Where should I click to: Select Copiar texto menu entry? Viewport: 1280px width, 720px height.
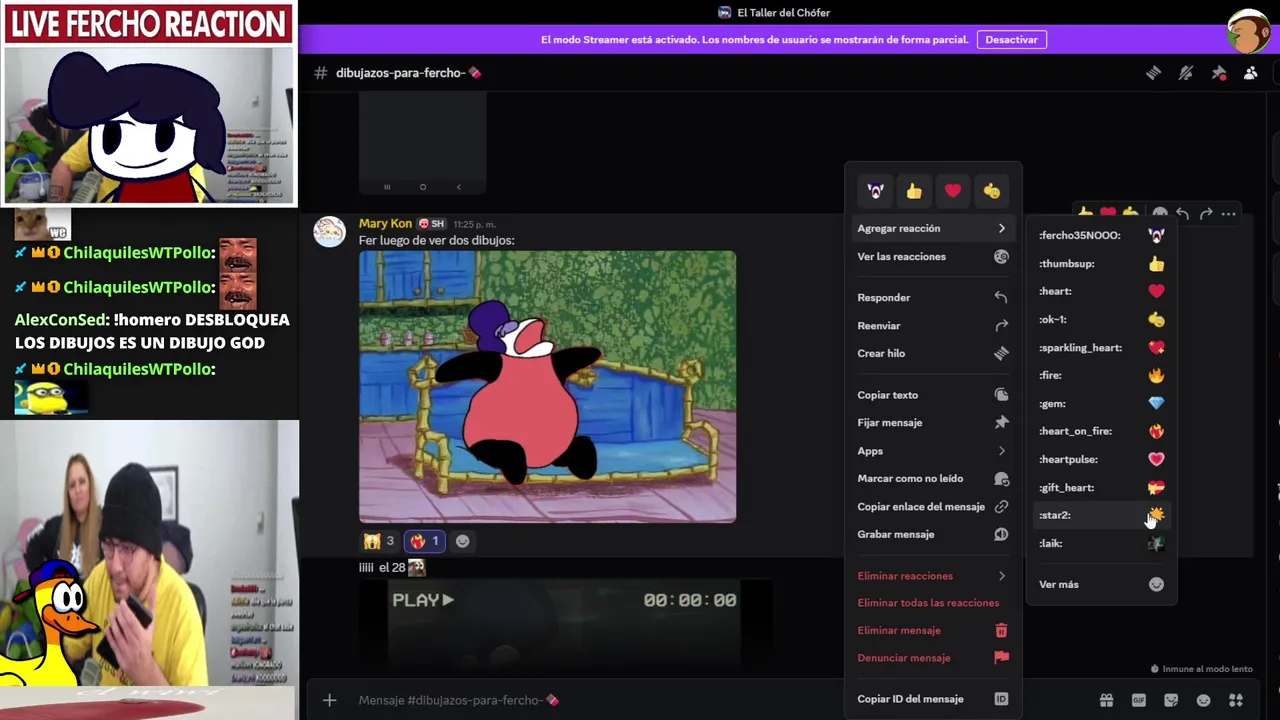pyautogui.click(x=932, y=395)
